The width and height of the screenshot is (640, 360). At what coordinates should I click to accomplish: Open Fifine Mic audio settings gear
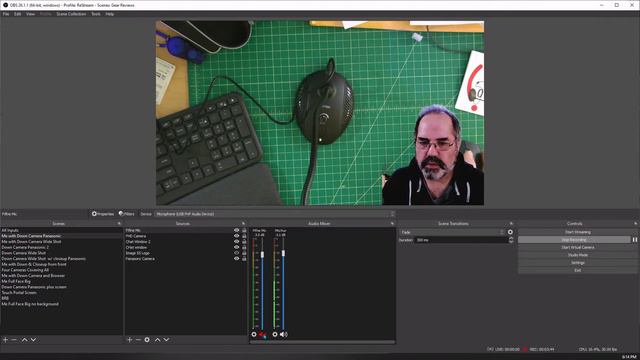point(254,334)
